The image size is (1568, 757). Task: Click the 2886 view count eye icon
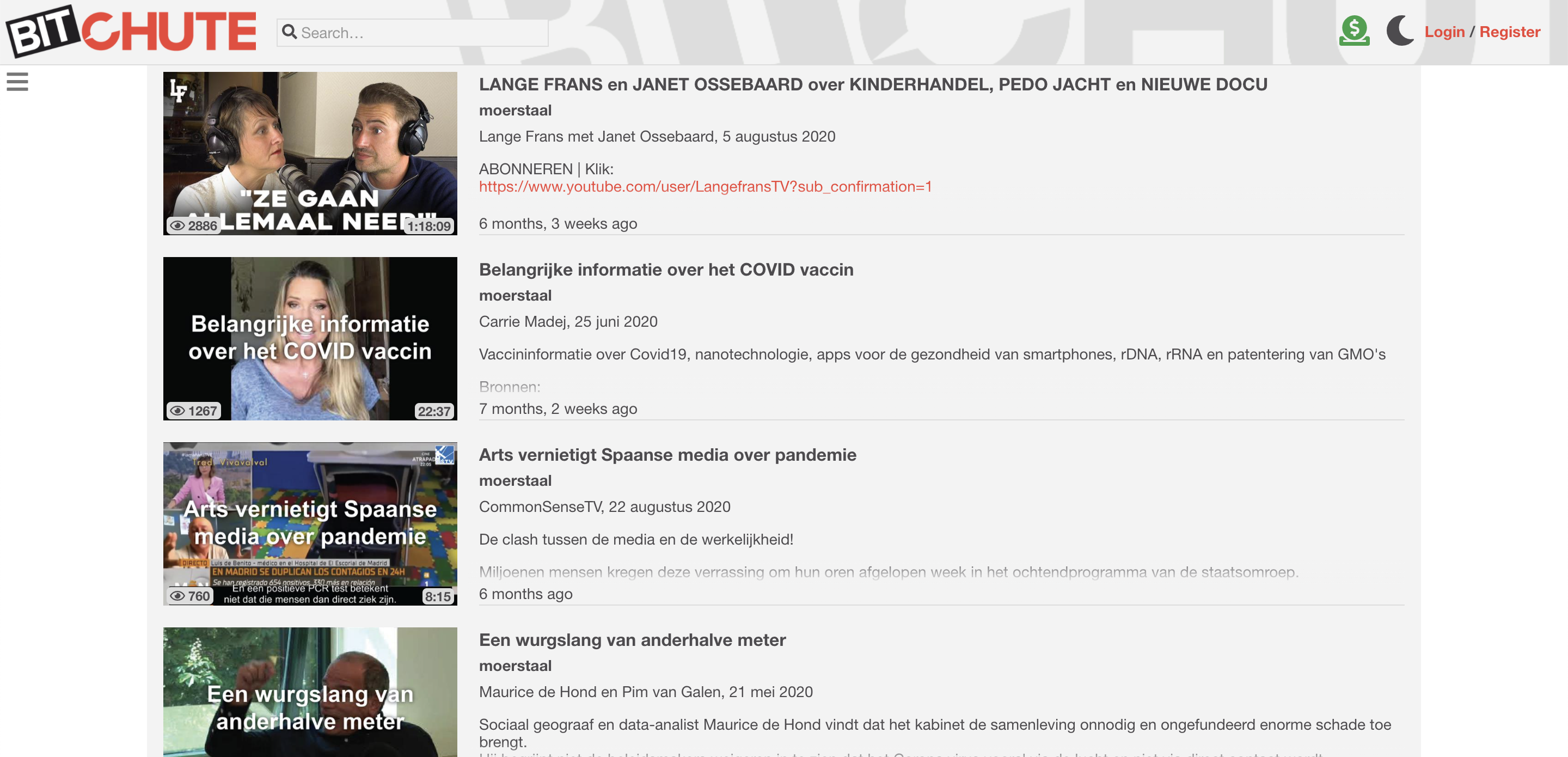177,226
